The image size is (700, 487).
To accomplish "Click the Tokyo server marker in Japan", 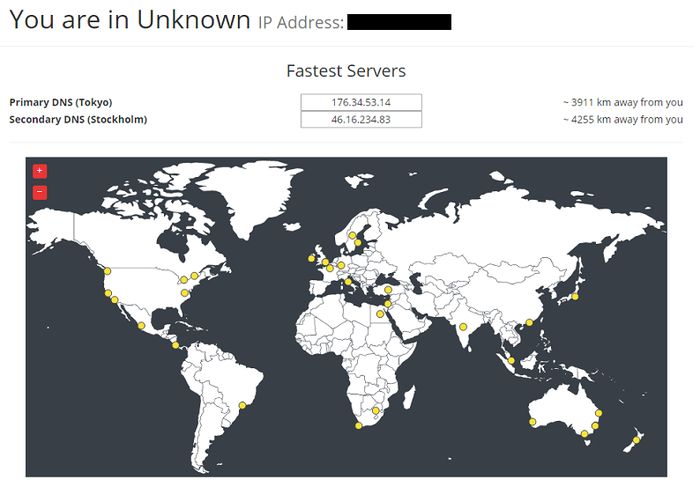I will [575, 297].
